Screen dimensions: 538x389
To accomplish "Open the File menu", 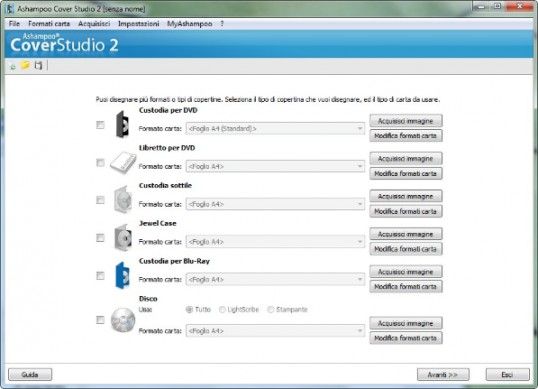I will coord(14,24).
